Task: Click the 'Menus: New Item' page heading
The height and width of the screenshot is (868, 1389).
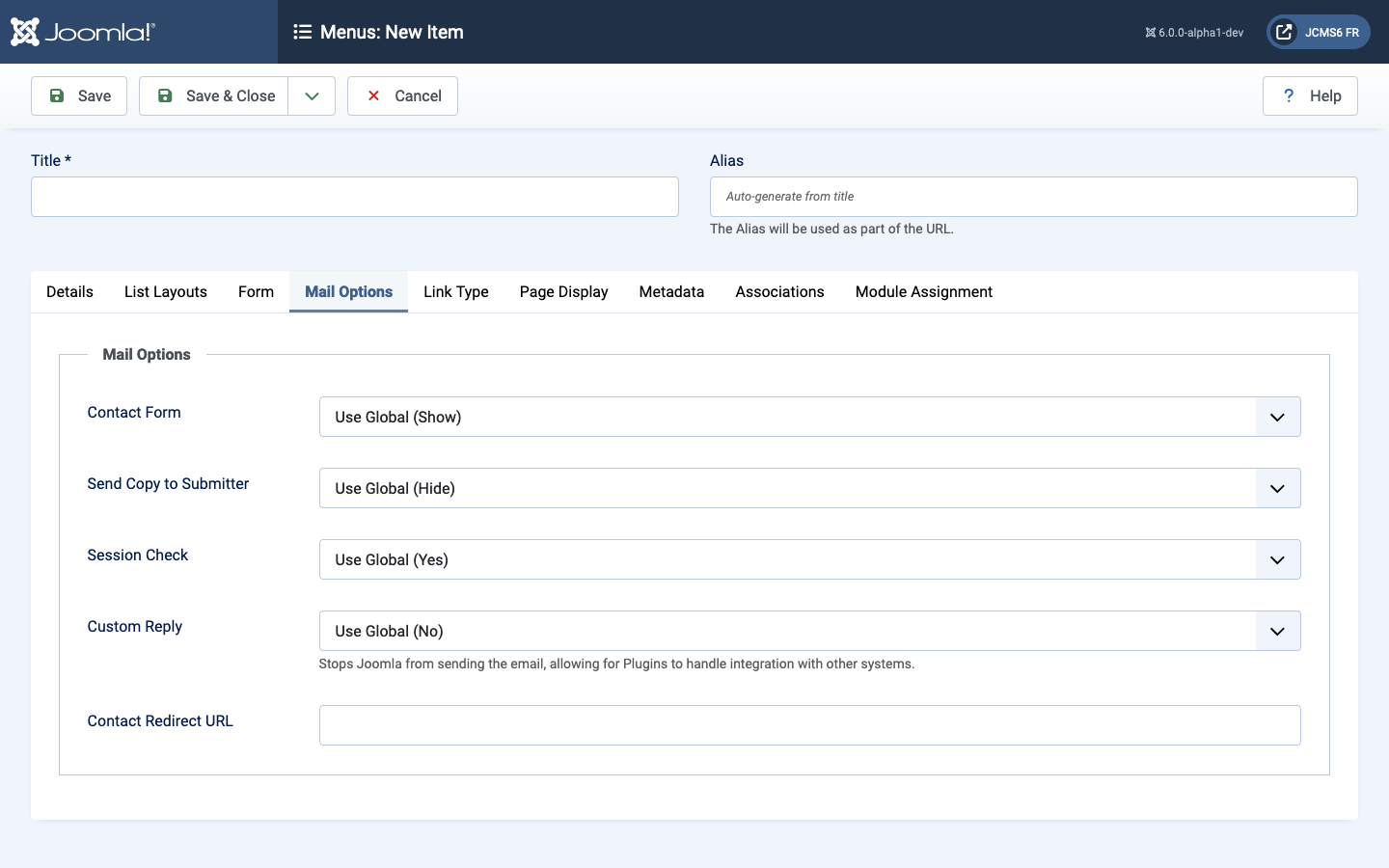Action: pos(392,32)
